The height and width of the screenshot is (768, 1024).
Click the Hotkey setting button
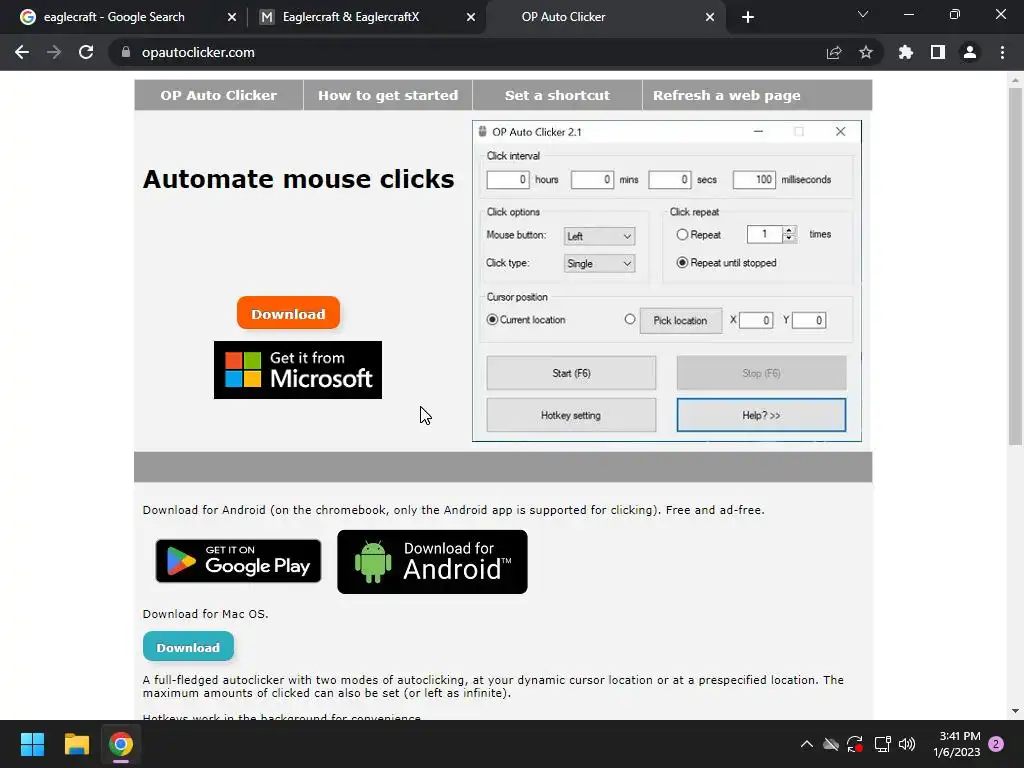(571, 415)
